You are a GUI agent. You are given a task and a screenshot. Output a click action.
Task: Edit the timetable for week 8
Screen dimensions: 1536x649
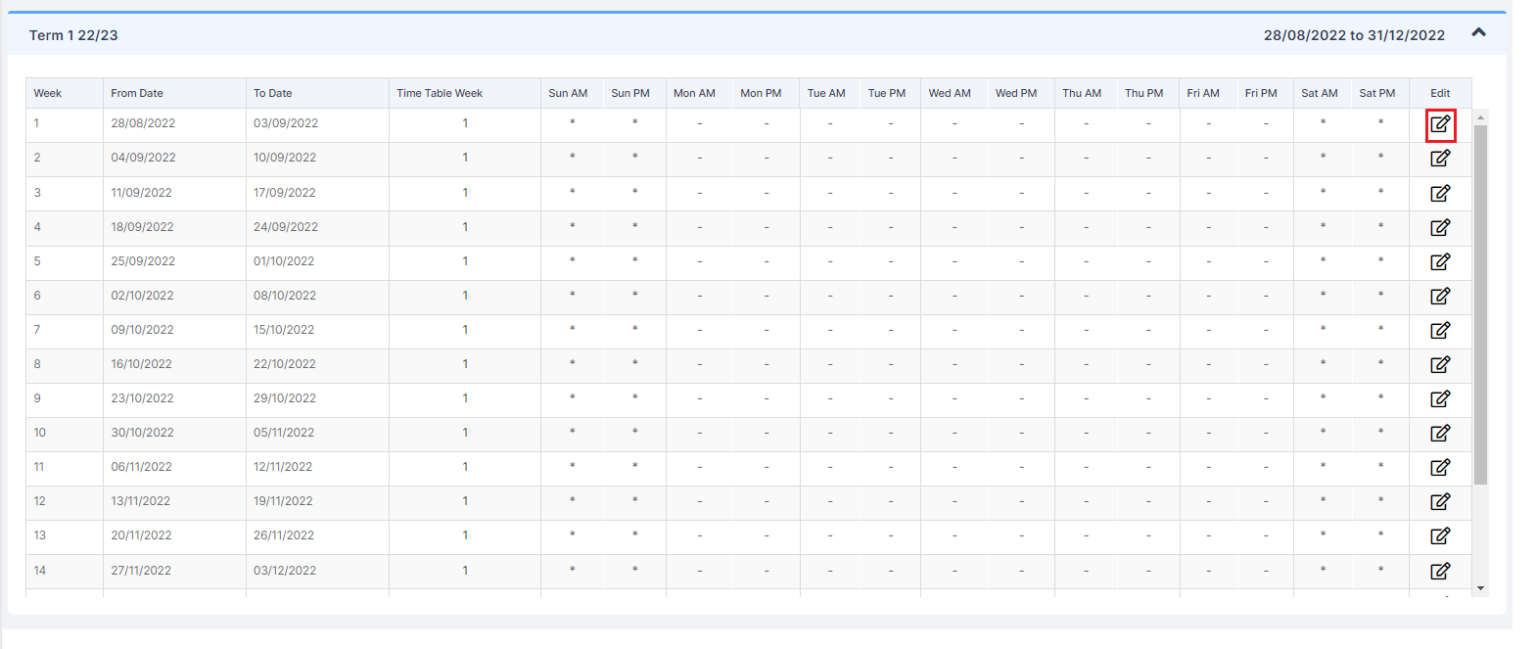point(1440,364)
